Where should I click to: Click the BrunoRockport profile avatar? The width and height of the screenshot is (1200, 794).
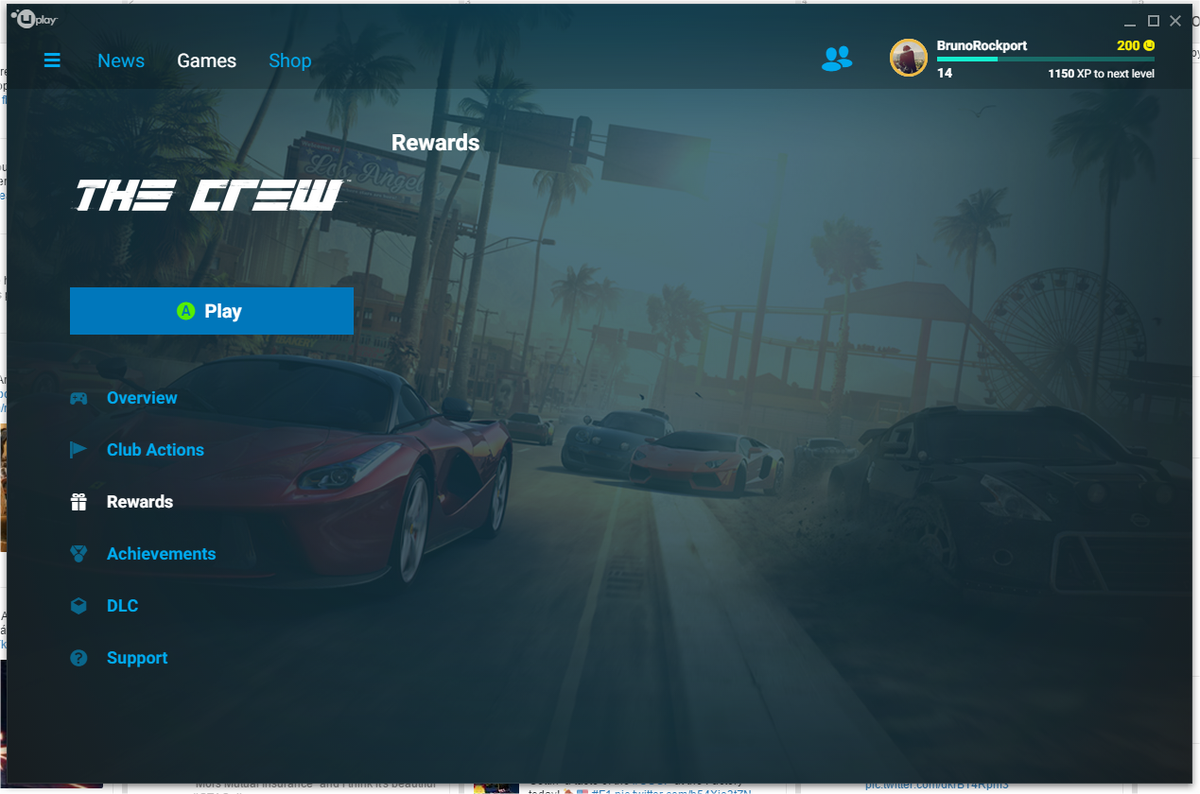(x=908, y=58)
